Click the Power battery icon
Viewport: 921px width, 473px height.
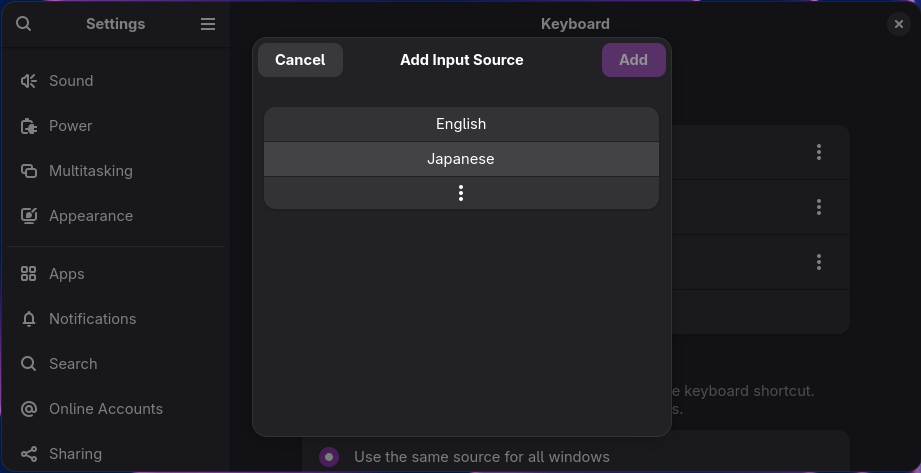(x=29, y=126)
